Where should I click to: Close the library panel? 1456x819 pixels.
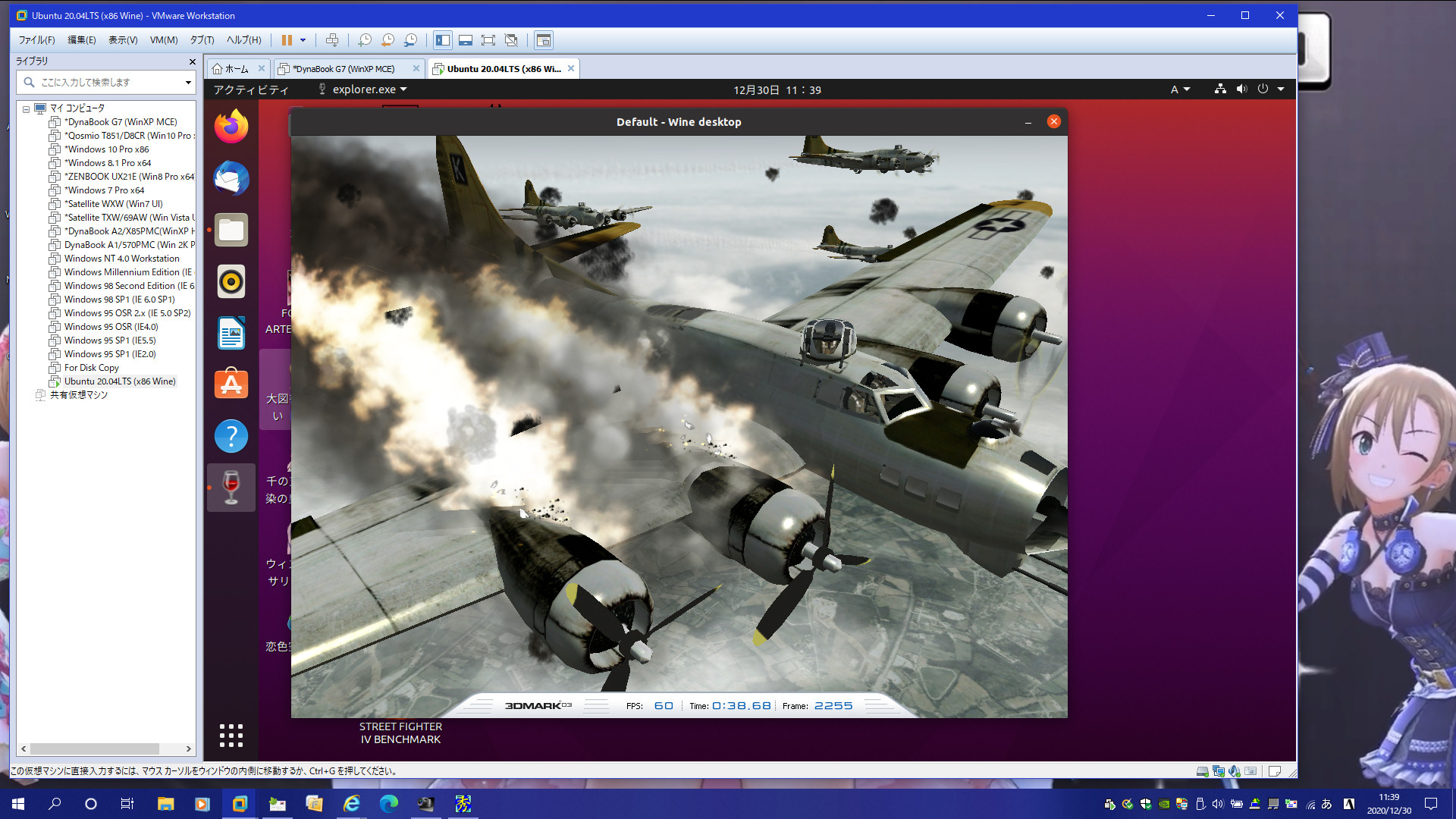tap(192, 61)
